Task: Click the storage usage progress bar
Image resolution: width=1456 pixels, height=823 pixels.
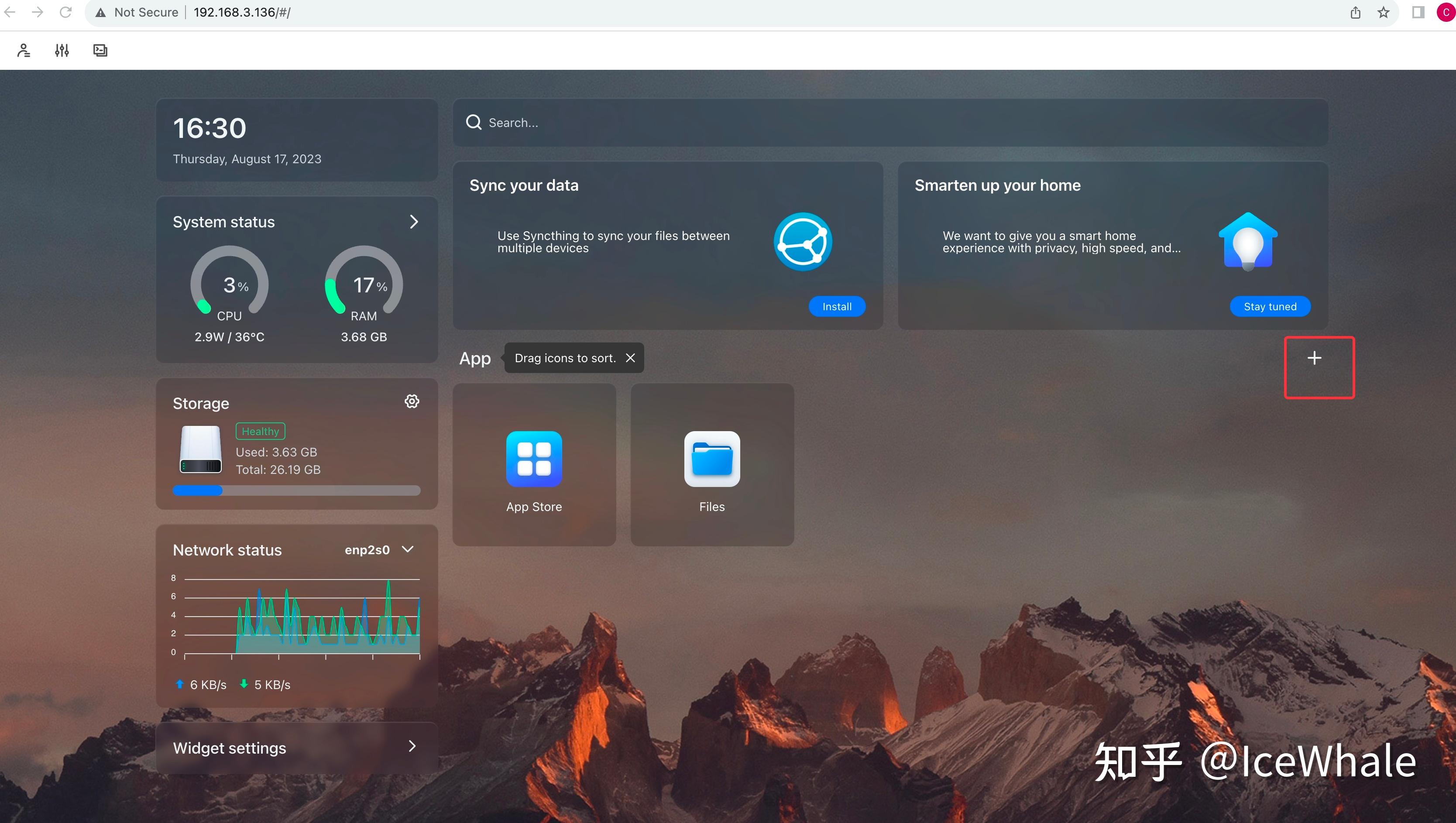Action: click(x=296, y=490)
